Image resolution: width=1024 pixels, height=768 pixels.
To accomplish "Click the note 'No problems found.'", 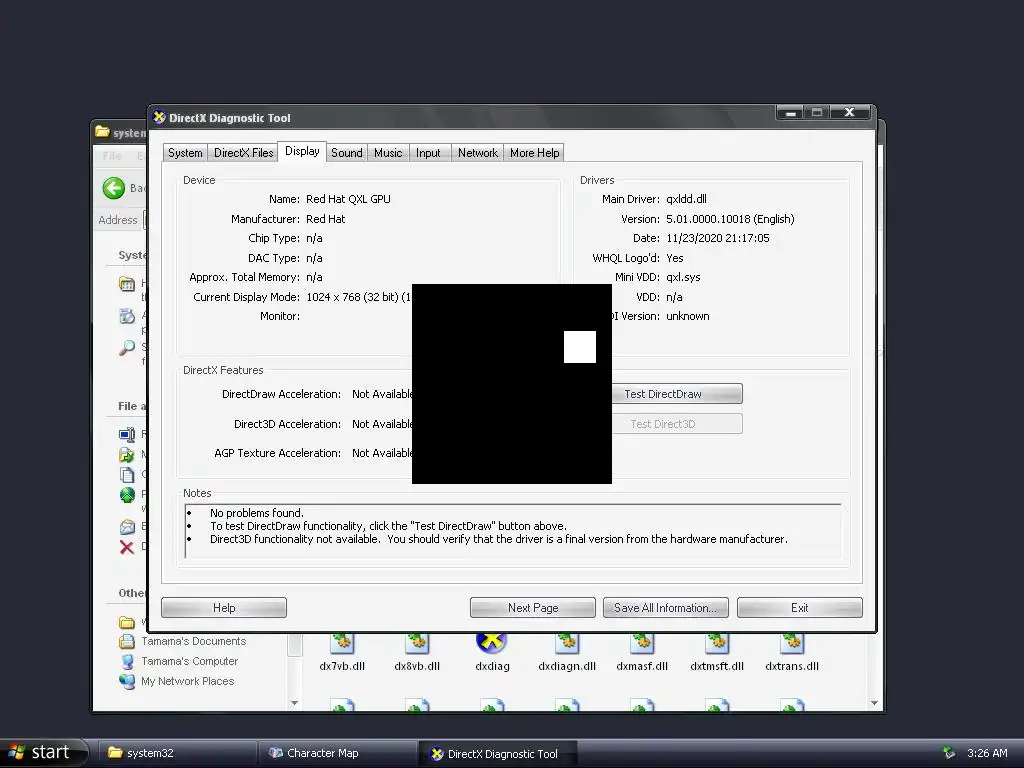I will coord(257,513).
